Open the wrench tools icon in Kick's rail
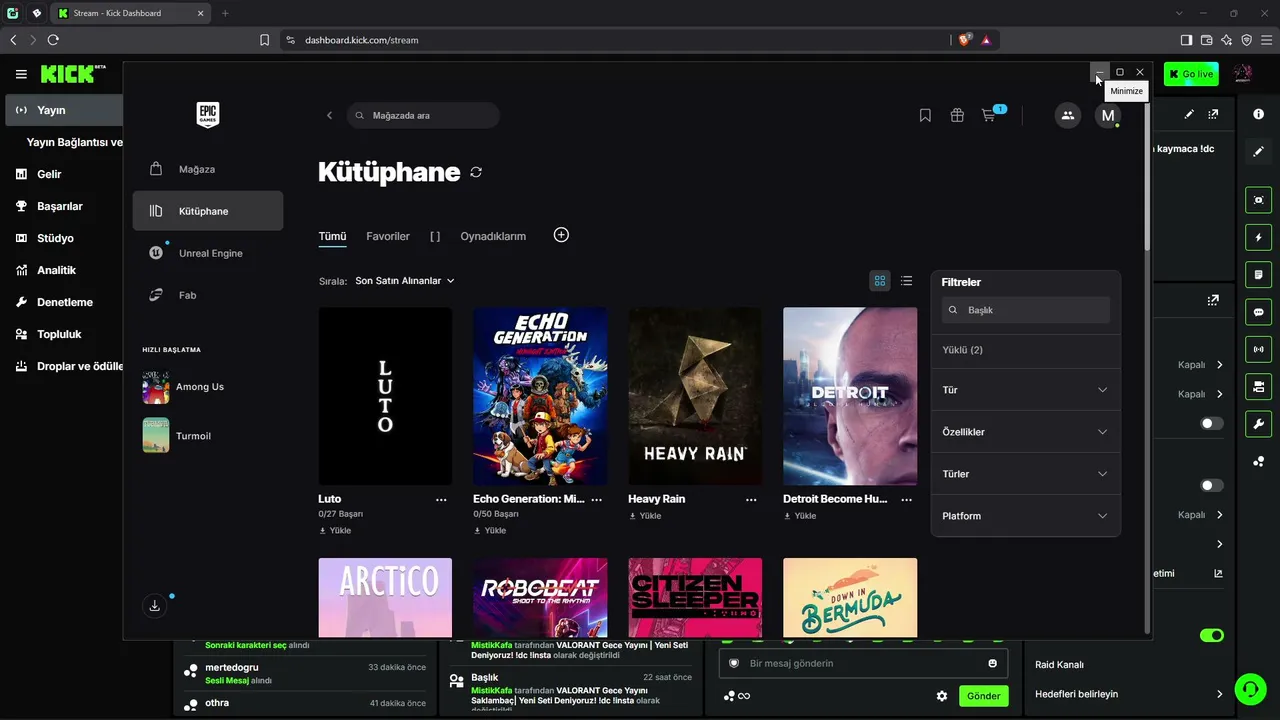Image resolution: width=1280 pixels, height=720 pixels. (x=1259, y=423)
